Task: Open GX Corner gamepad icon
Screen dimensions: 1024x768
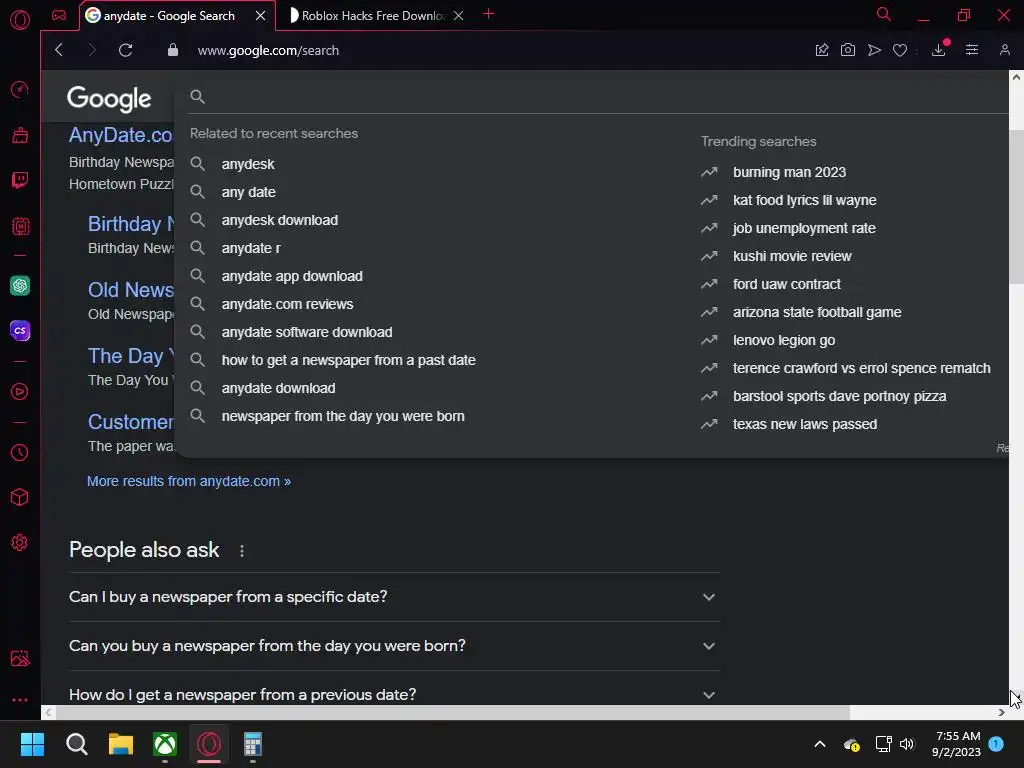Action: coord(59,15)
